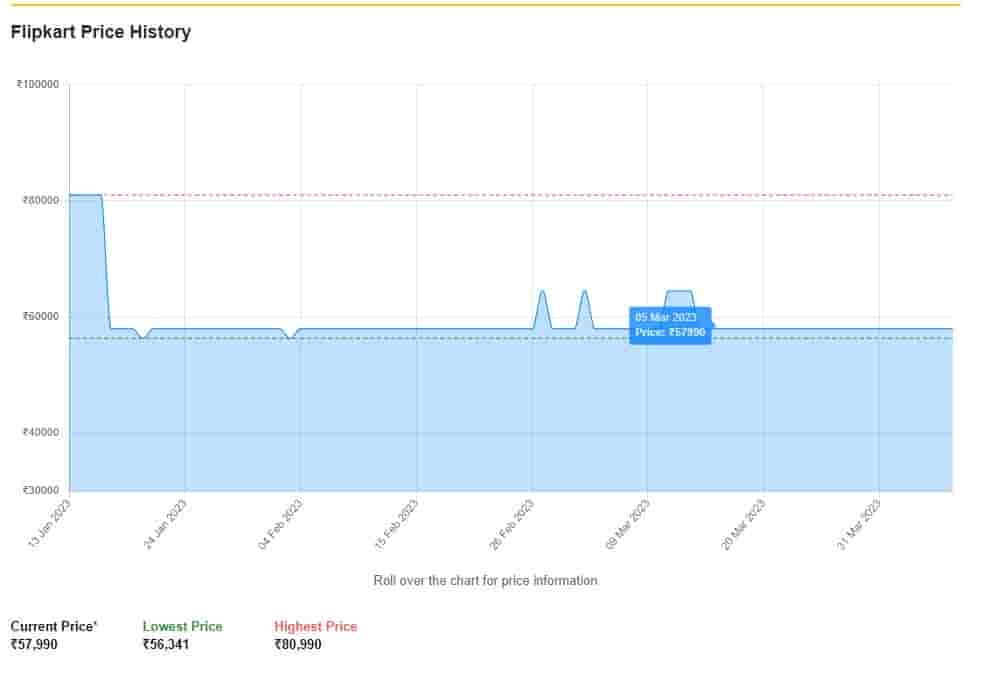1002x679 pixels.
Task: Select the 09 Mar 2023 x-axis date label
Action: (x=629, y=523)
